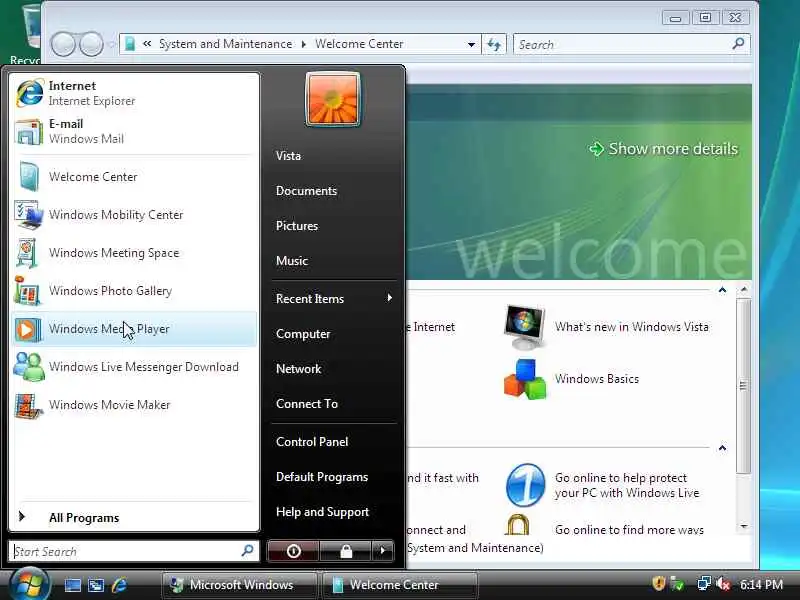Click the taskbar clock showing 6:14 PM
This screenshot has width=800, height=600.
pyautogui.click(x=761, y=584)
